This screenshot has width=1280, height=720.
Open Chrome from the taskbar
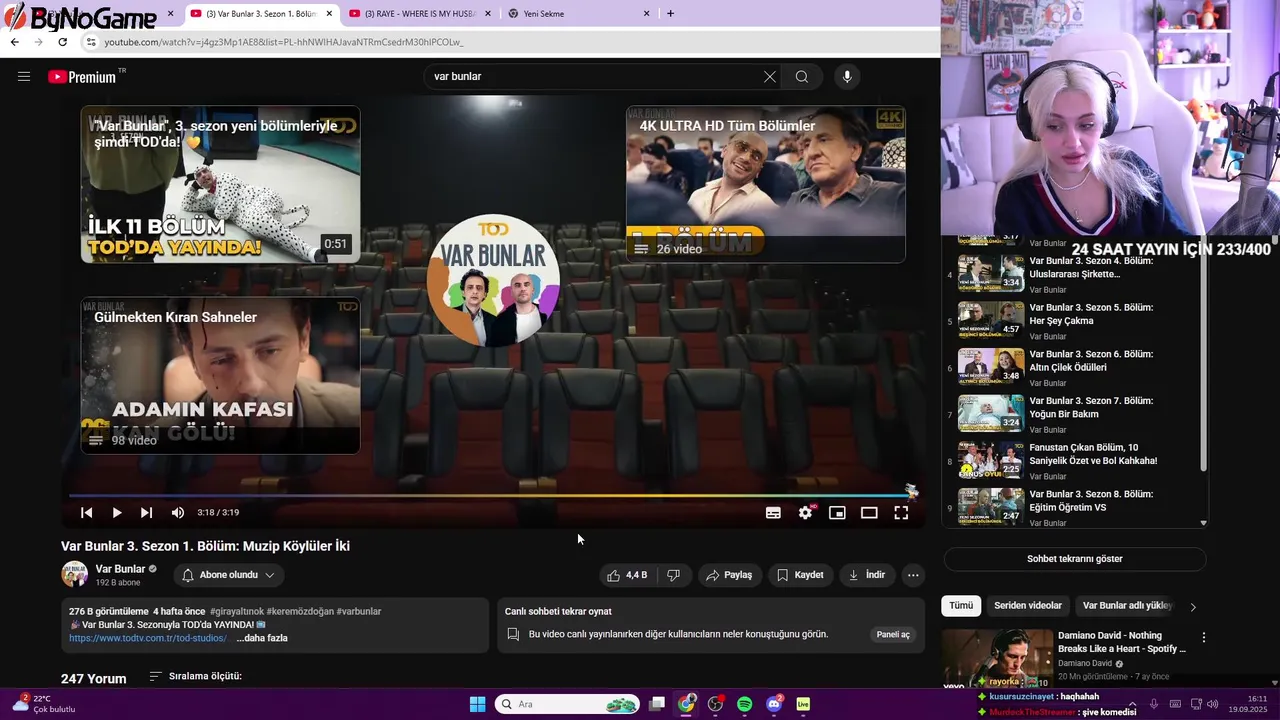pyautogui.click(x=686, y=704)
